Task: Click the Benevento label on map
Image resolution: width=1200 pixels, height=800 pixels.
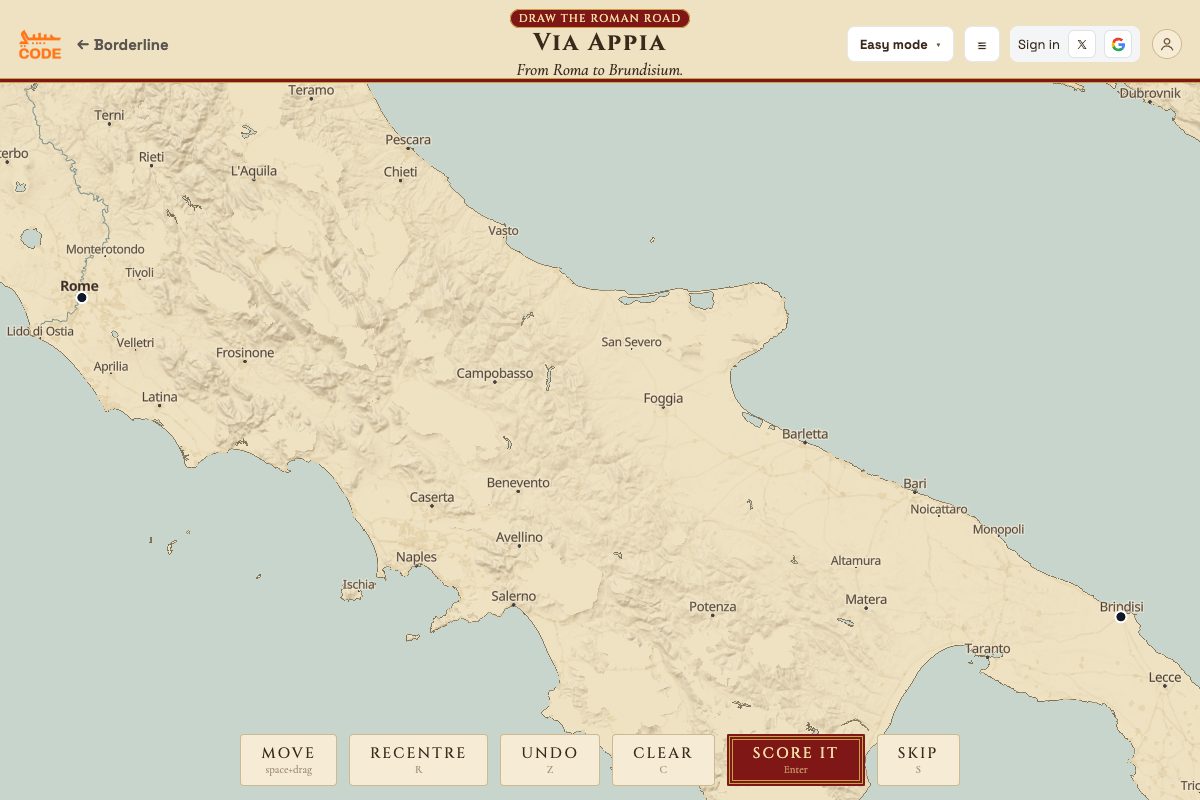Action: [x=518, y=483]
